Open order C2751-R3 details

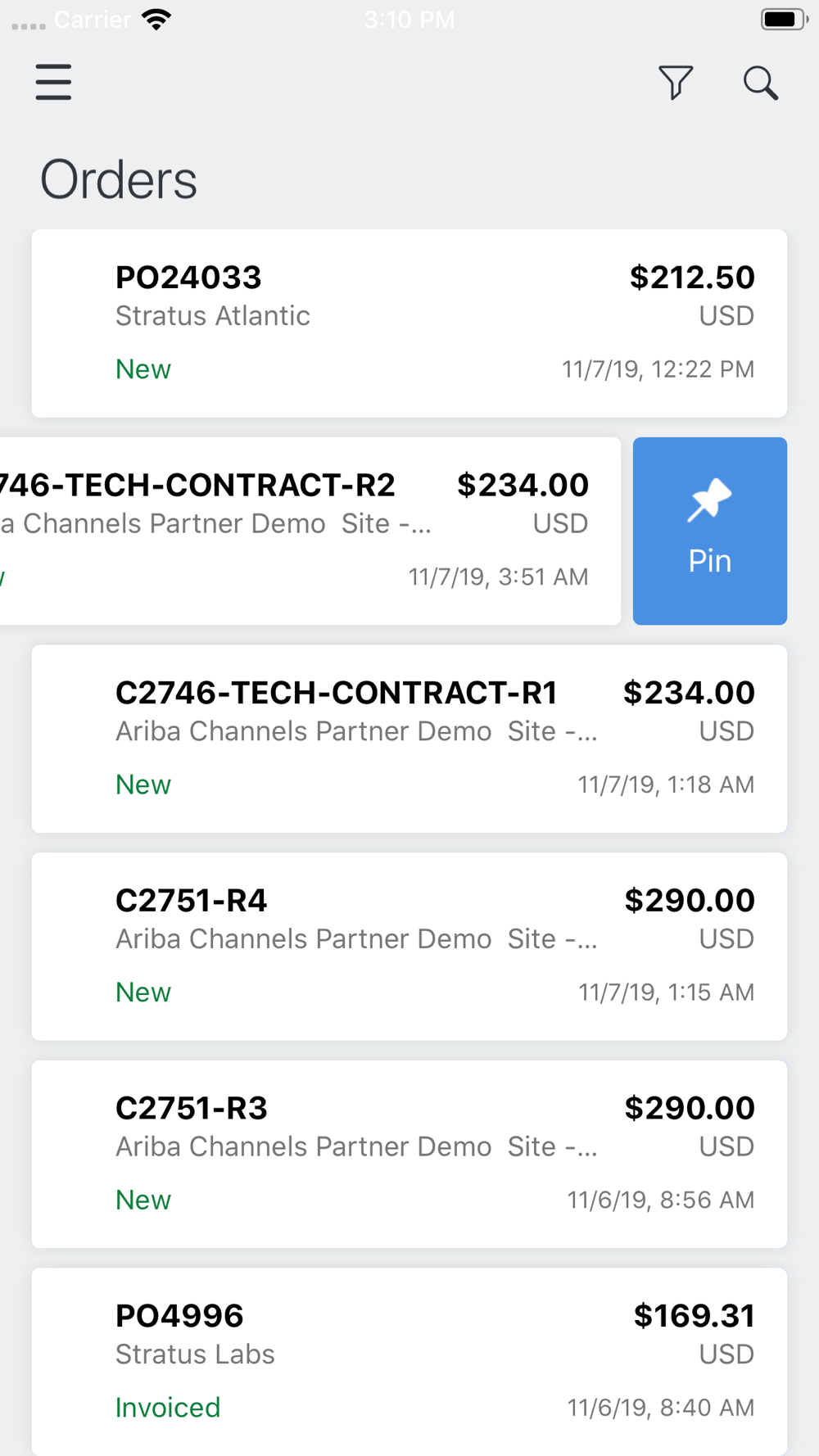pos(409,1155)
